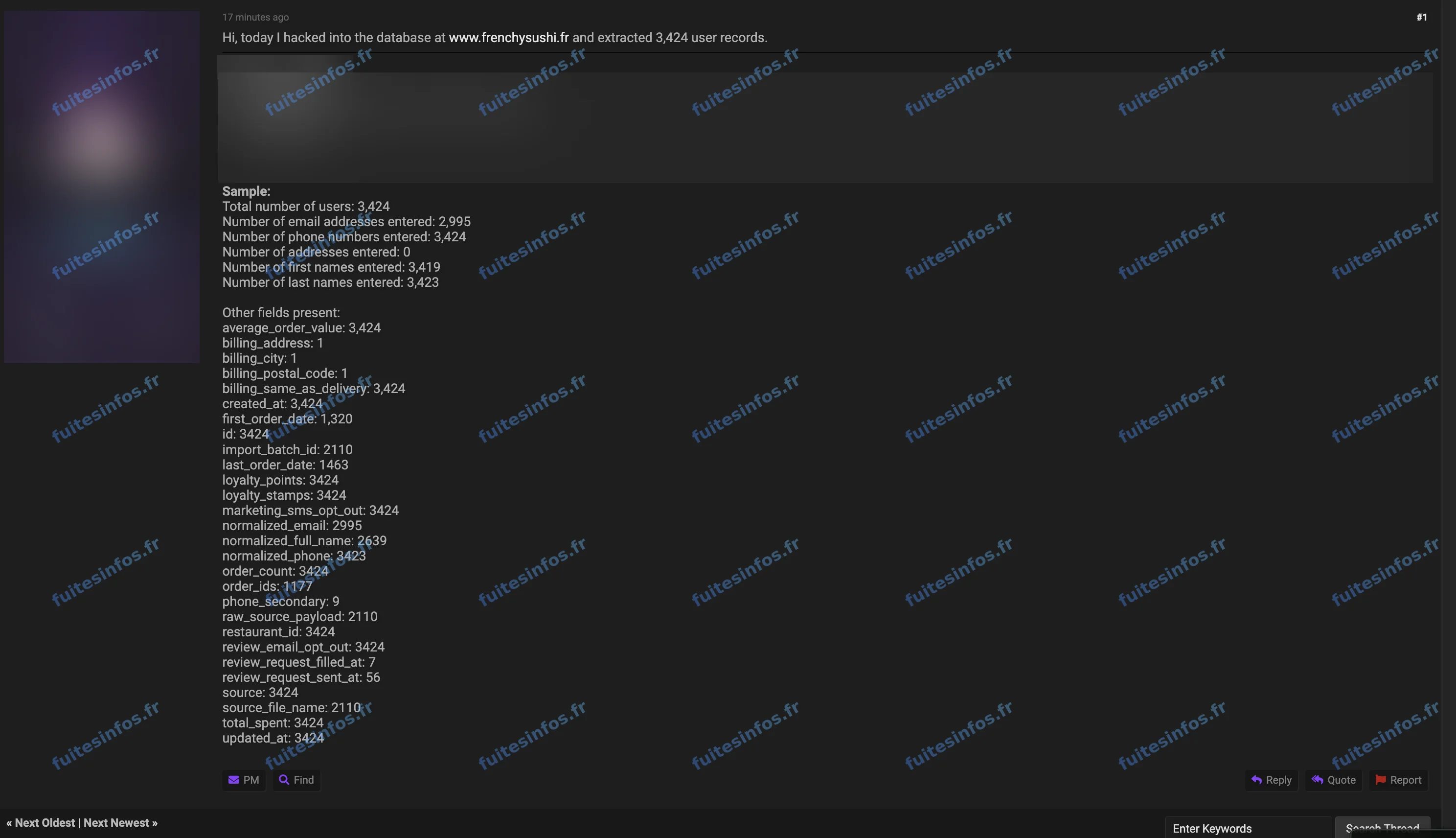1456x838 pixels.
Task: Select 'billing_same_as_delivery: 3,424' line
Action: [314, 389]
